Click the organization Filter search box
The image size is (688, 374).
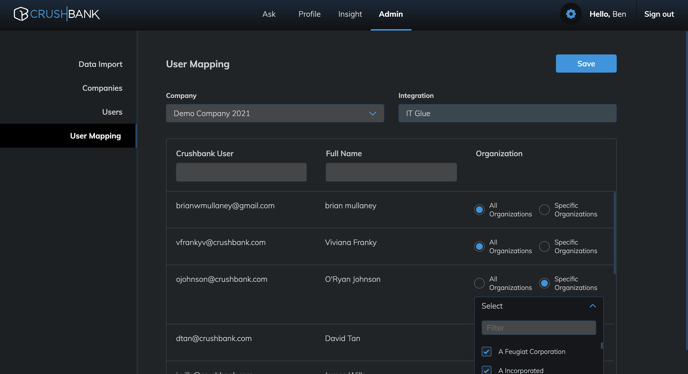point(539,328)
